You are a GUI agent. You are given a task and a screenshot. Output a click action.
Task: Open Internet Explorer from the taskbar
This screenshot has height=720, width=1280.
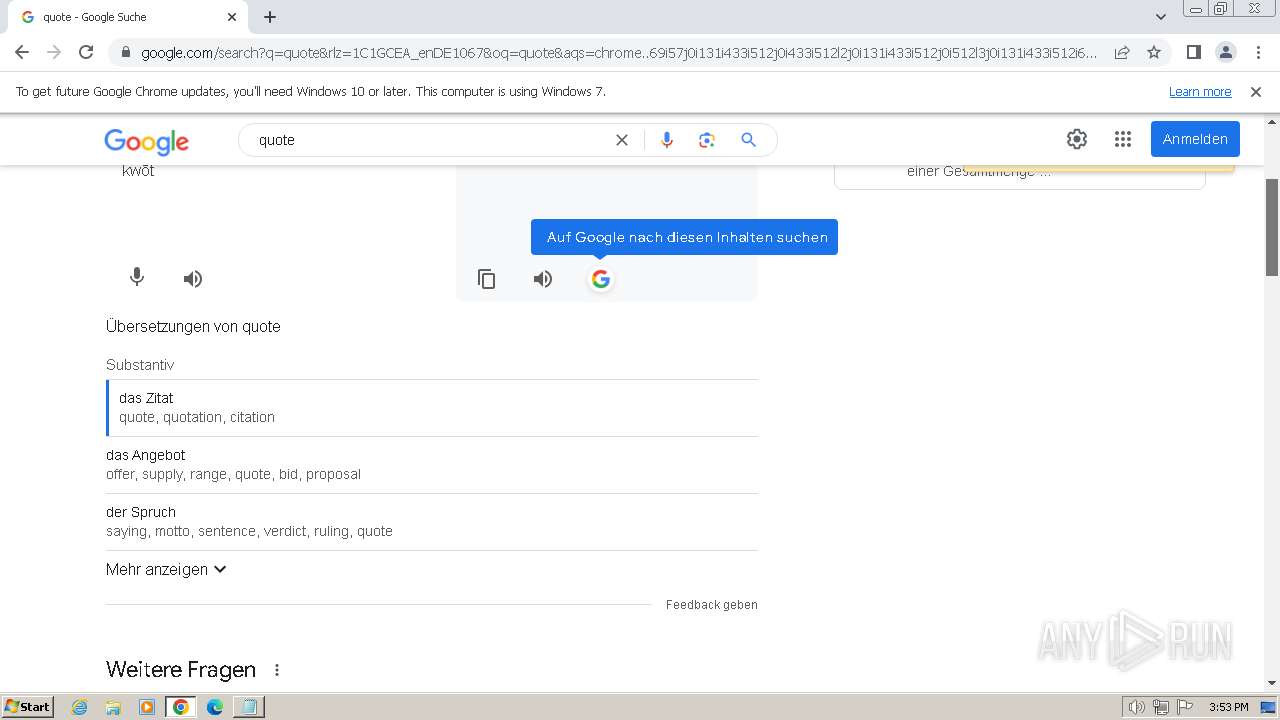click(x=79, y=707)
